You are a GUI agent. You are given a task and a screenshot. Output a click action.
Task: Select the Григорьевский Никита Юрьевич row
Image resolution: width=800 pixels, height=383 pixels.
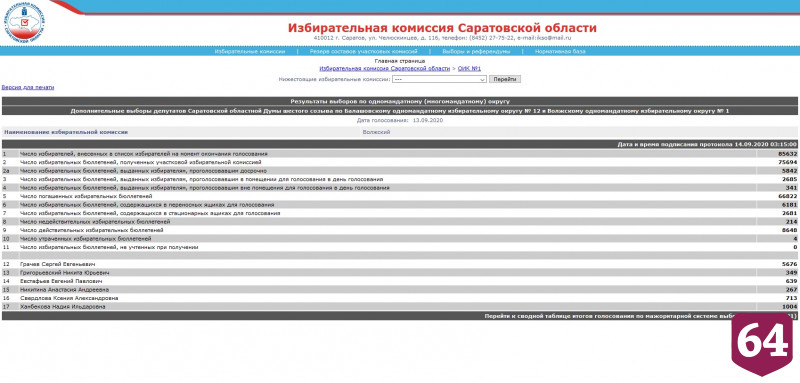coord(399,273)
